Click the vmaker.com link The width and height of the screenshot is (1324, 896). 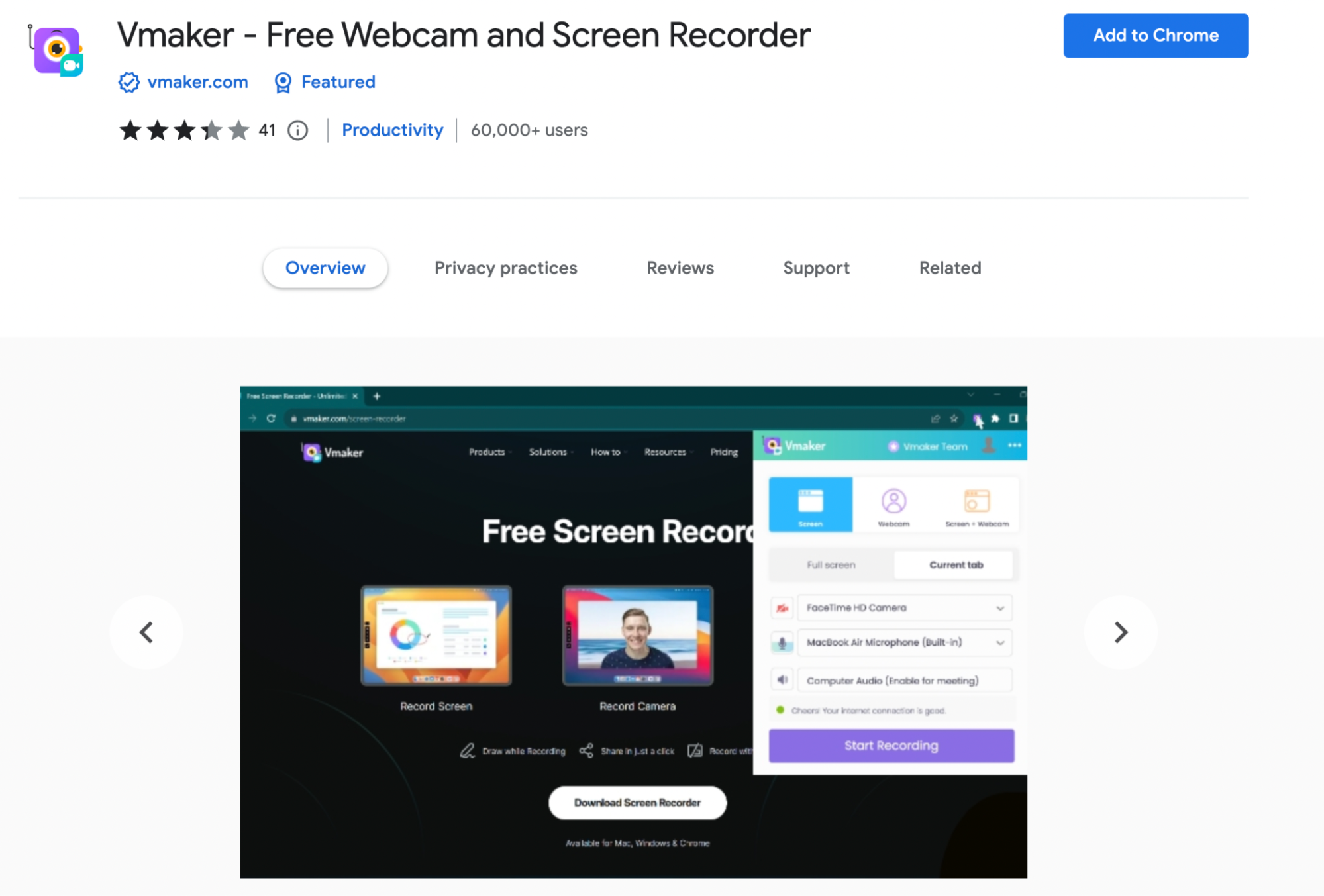(x=197, y=83)
